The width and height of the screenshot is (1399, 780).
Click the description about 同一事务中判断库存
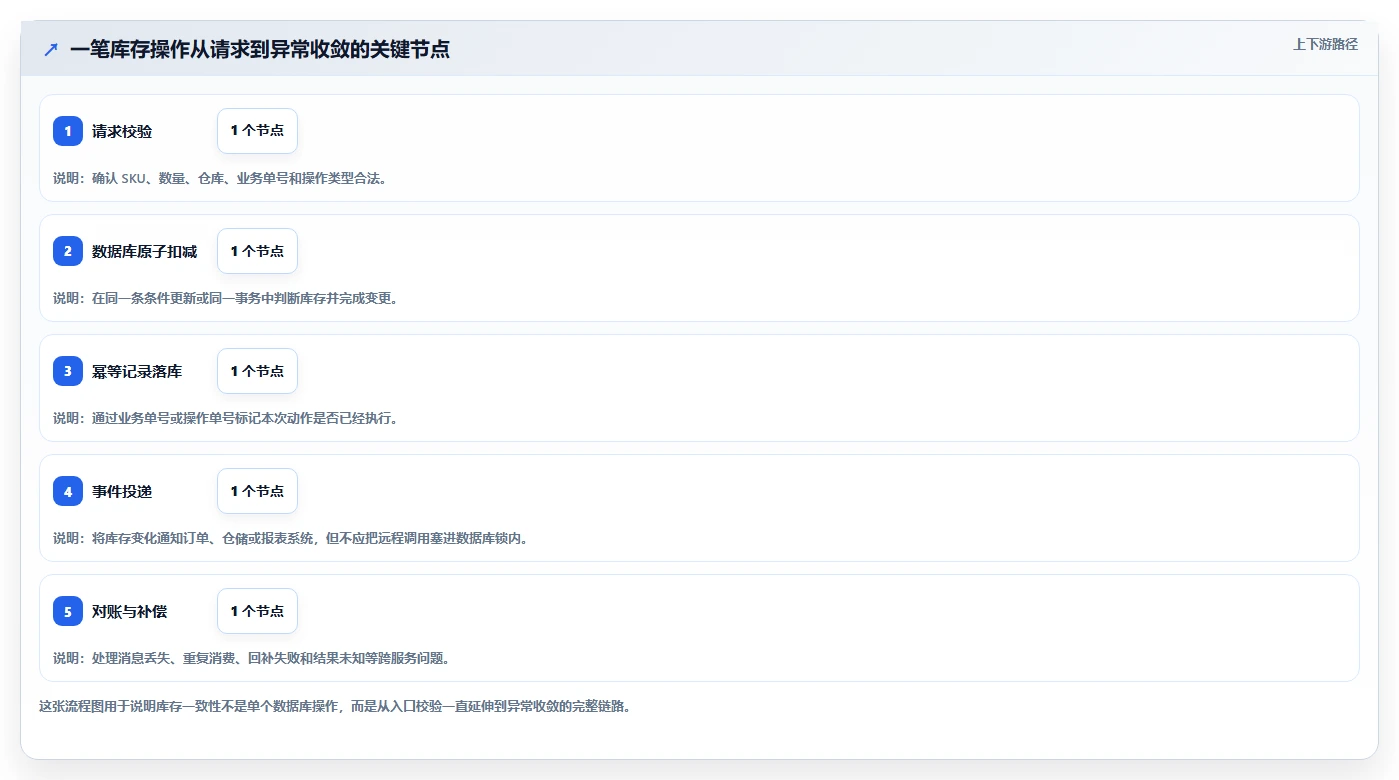(226, 298)
